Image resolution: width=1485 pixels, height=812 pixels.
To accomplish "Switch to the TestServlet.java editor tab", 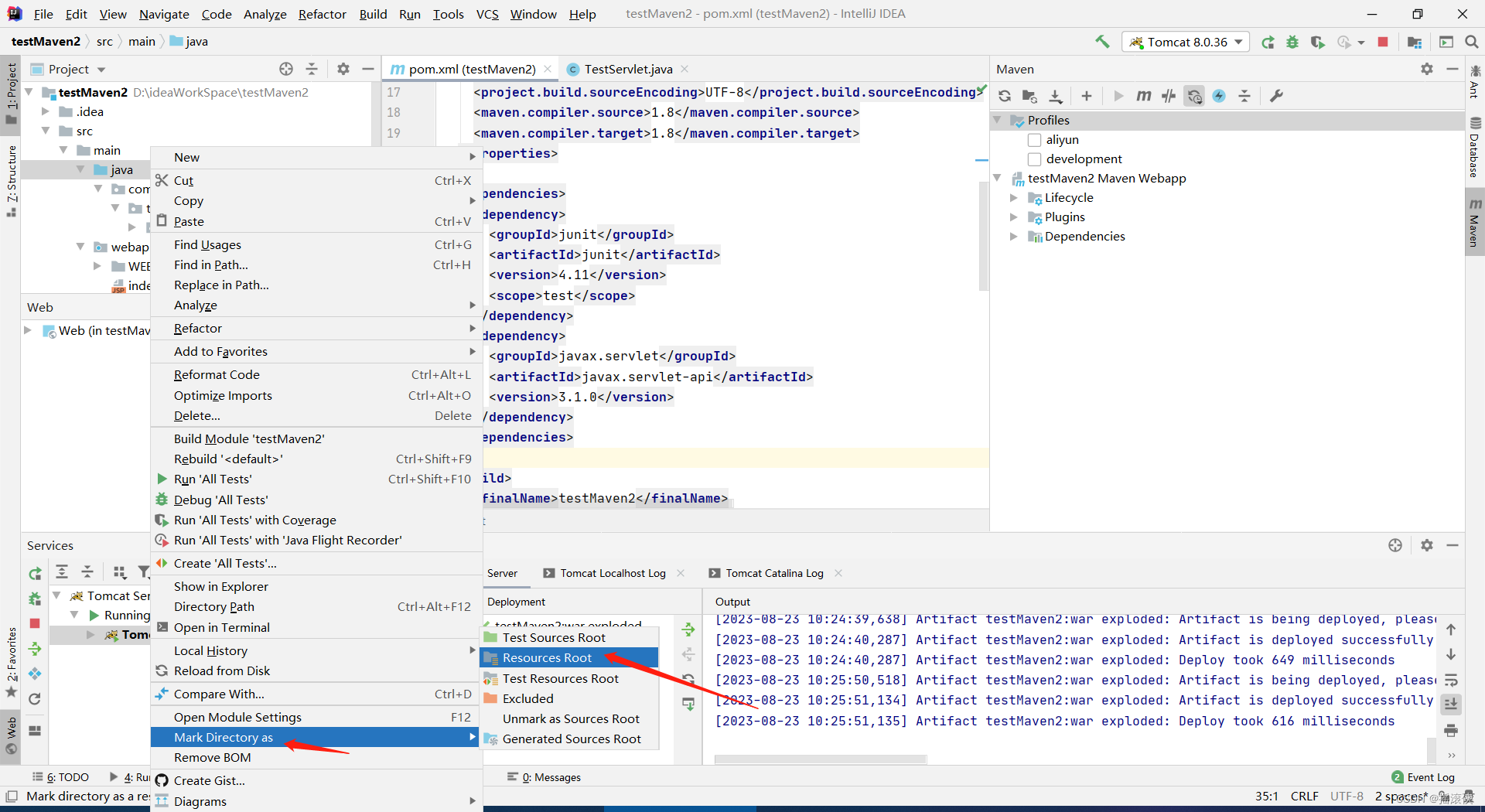I will click(627, 69).
